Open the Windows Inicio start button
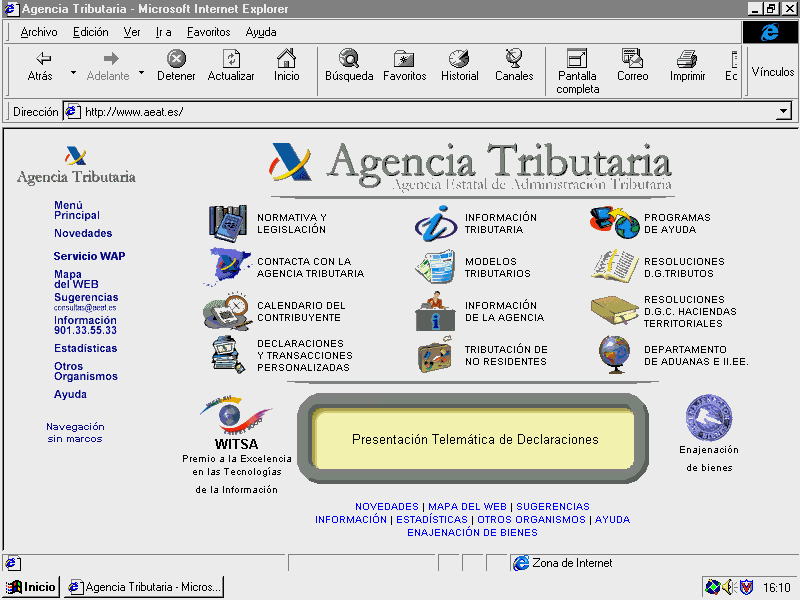This screenshot has height=600, width=800. coord(32,587)
